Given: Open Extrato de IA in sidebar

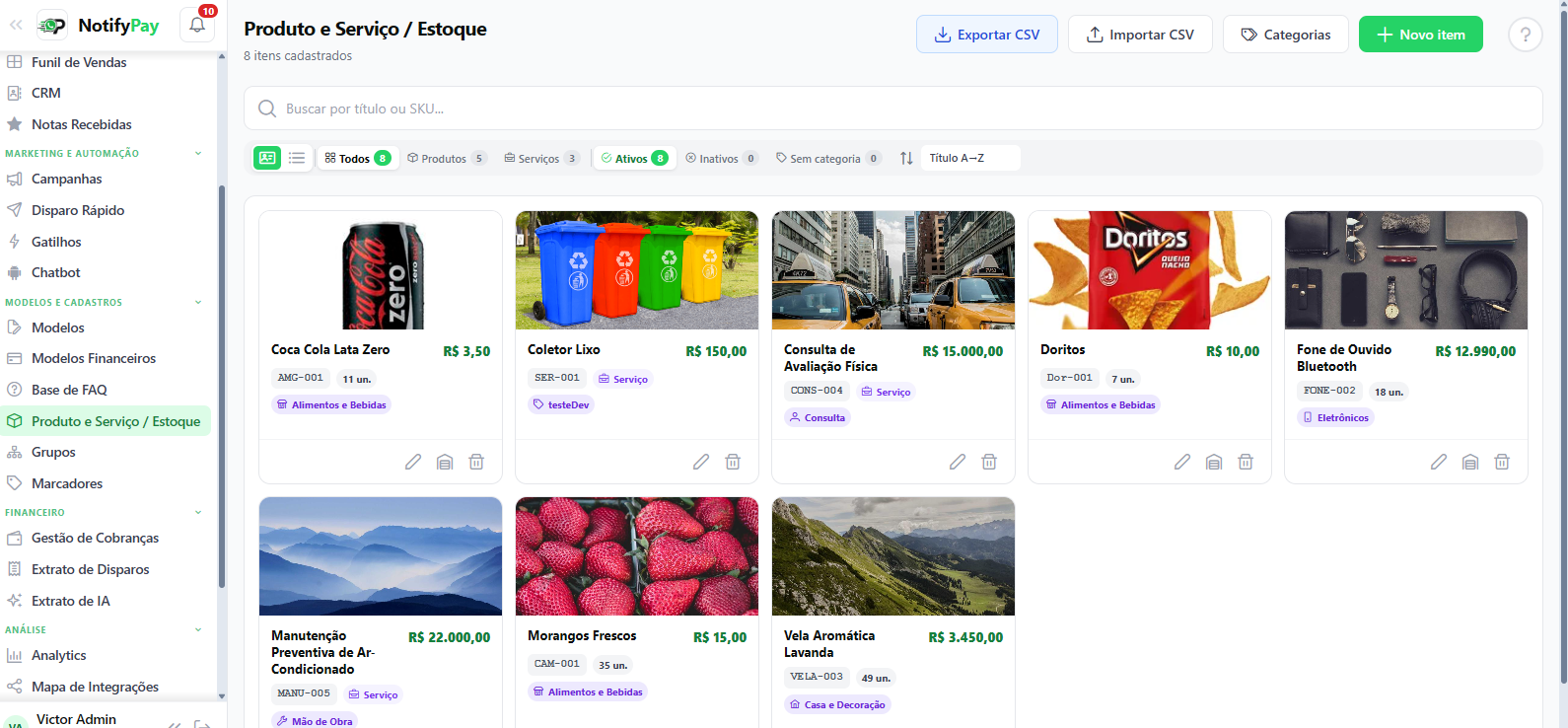Looking at the screenshot, I should [x=106, y=601].
